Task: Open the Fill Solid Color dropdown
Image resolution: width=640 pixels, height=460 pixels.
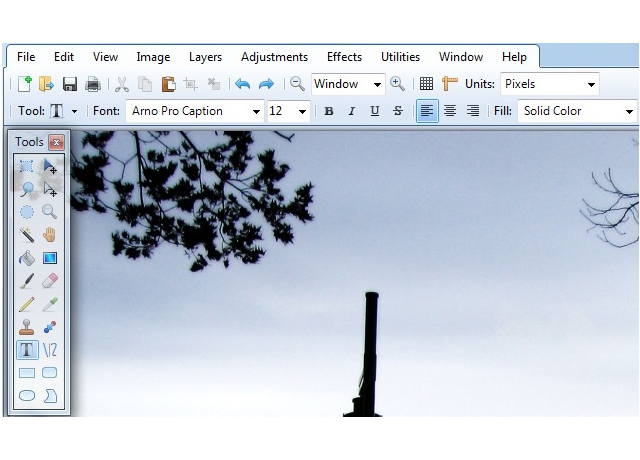Action: point(577,111)
